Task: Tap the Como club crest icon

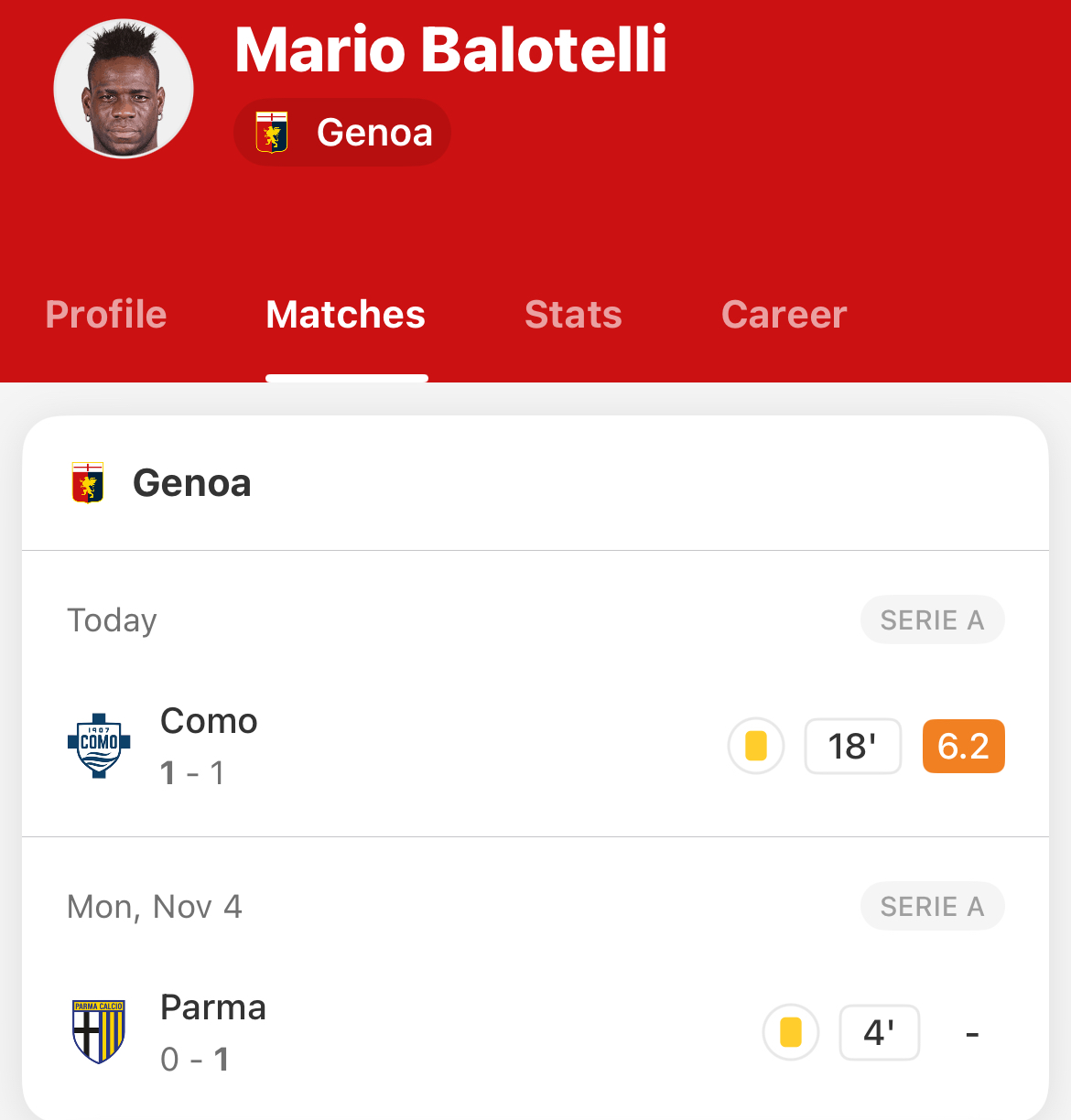Action: [x=99, y=746]
